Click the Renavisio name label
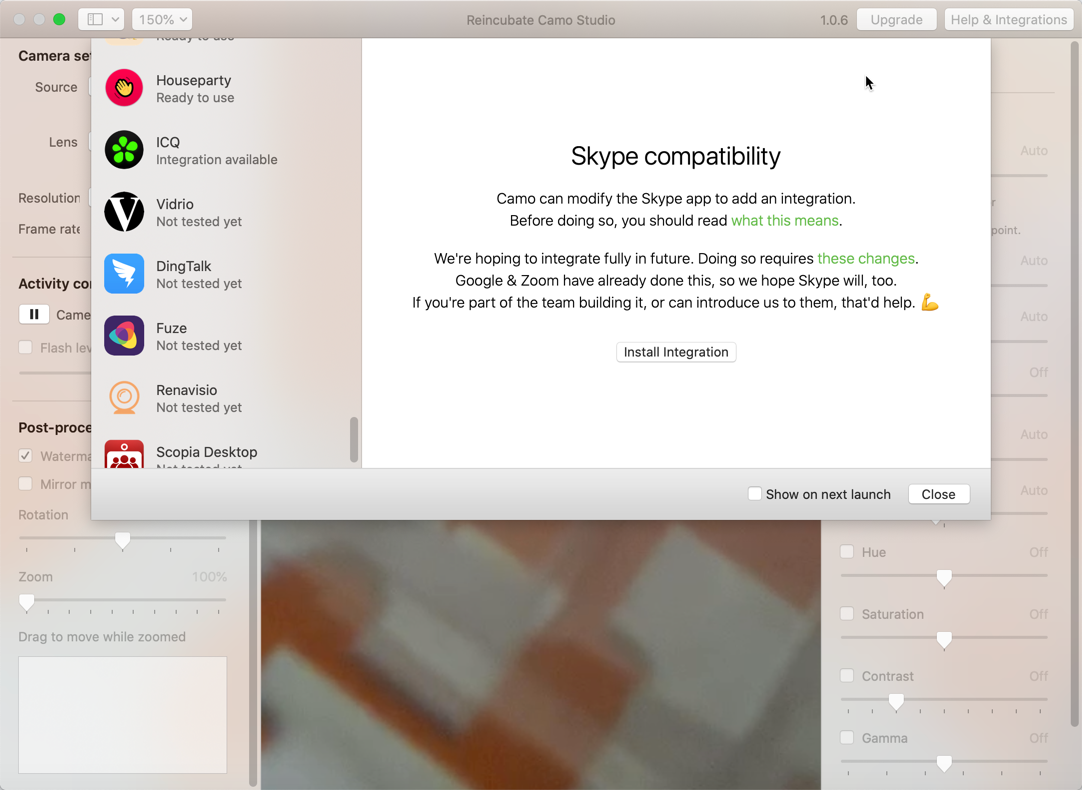 click(186, 390)
